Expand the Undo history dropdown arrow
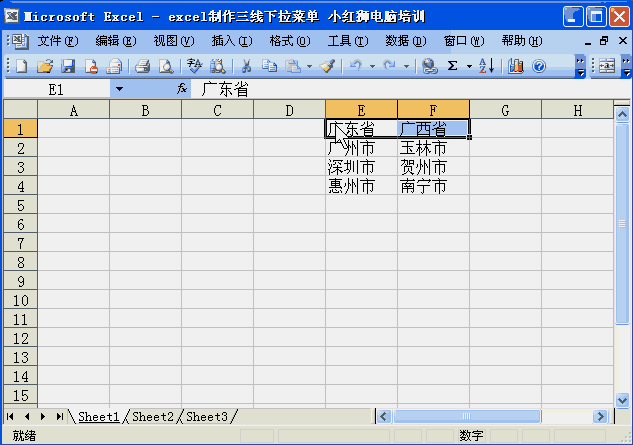The height and width of the screenshot is (445, 633). pyautogui.click(x=372, y=66)
